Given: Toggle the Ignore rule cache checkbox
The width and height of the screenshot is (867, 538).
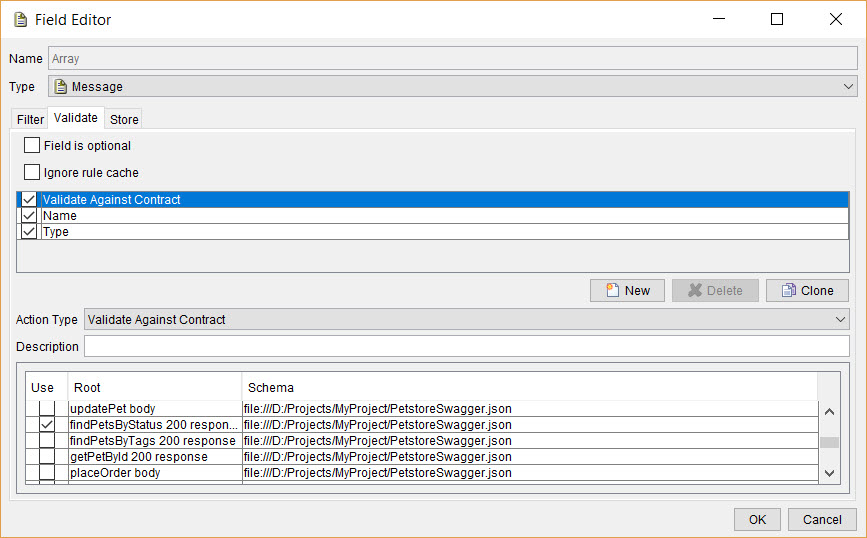Looking at the screenshot, I should pyautogui.click(x=32, y=173).
